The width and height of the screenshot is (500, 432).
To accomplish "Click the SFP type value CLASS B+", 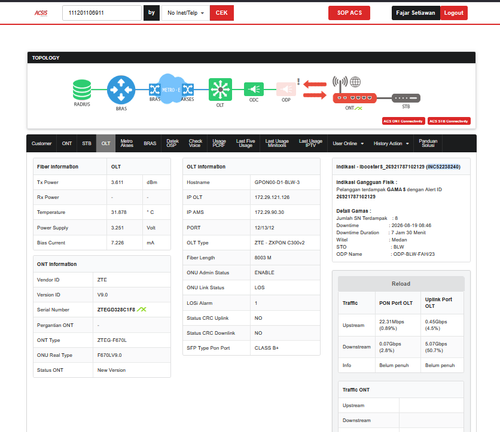I will point(267,348).
